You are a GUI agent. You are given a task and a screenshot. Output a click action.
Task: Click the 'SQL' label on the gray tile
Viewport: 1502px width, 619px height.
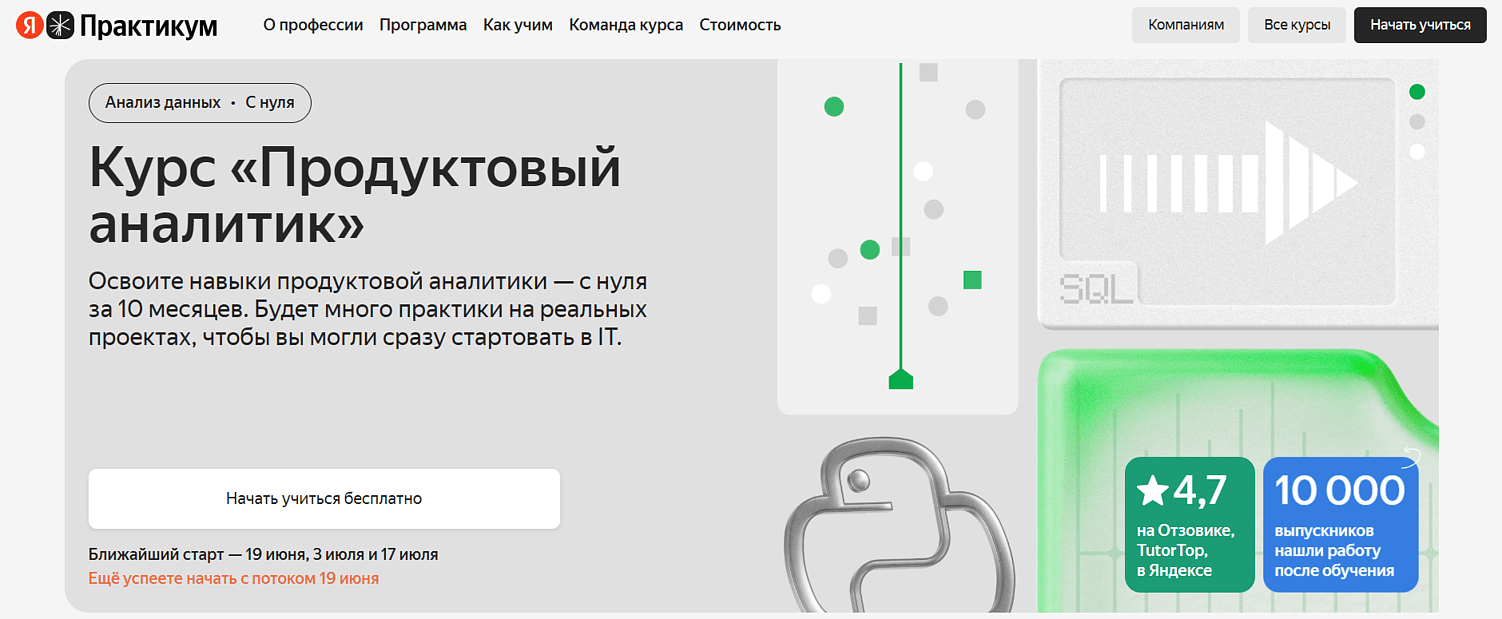pyautogui.click(x=1097, y=289)
